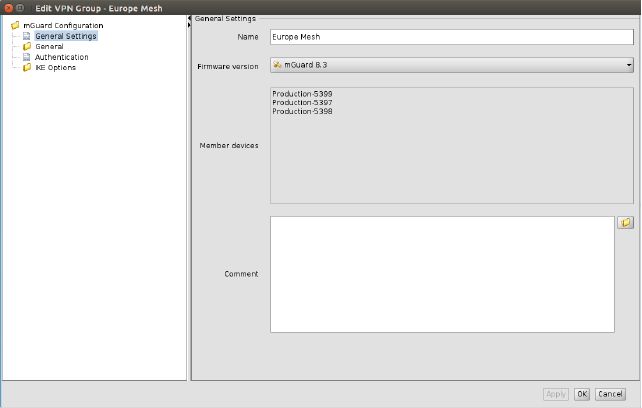Click the General Settings panel heading

225,18
